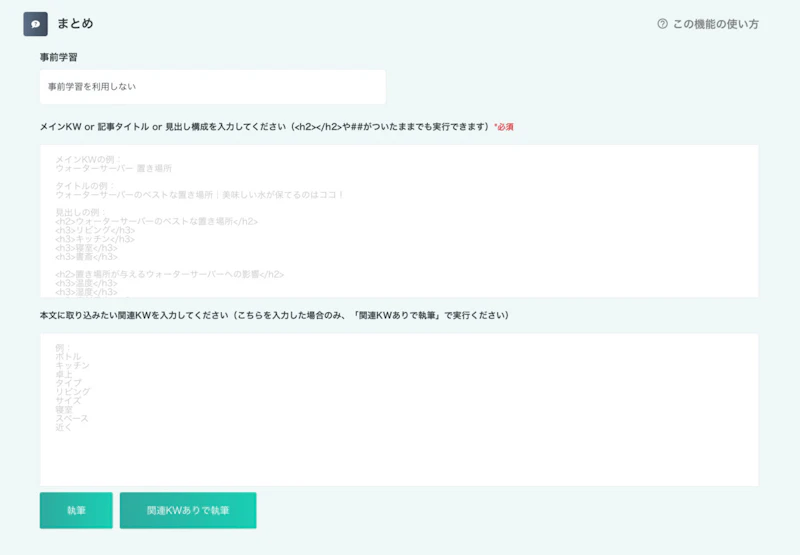Image resolution: width=800 pixels, height=555 pixels.
Task: Click the 関連KWありで執筆 button
Action: point(188,510)
